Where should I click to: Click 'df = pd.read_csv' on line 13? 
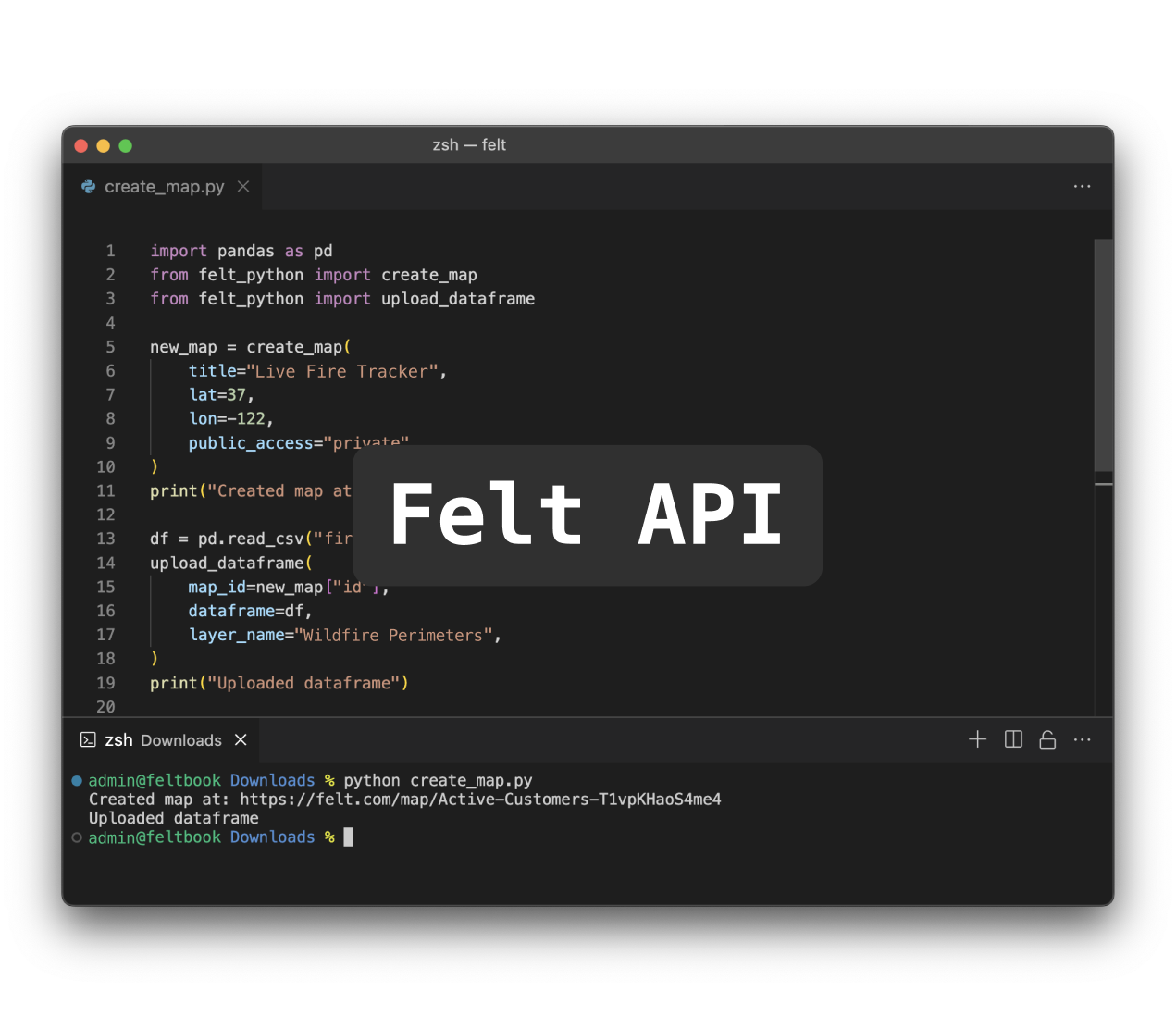(x=227, y=539)
